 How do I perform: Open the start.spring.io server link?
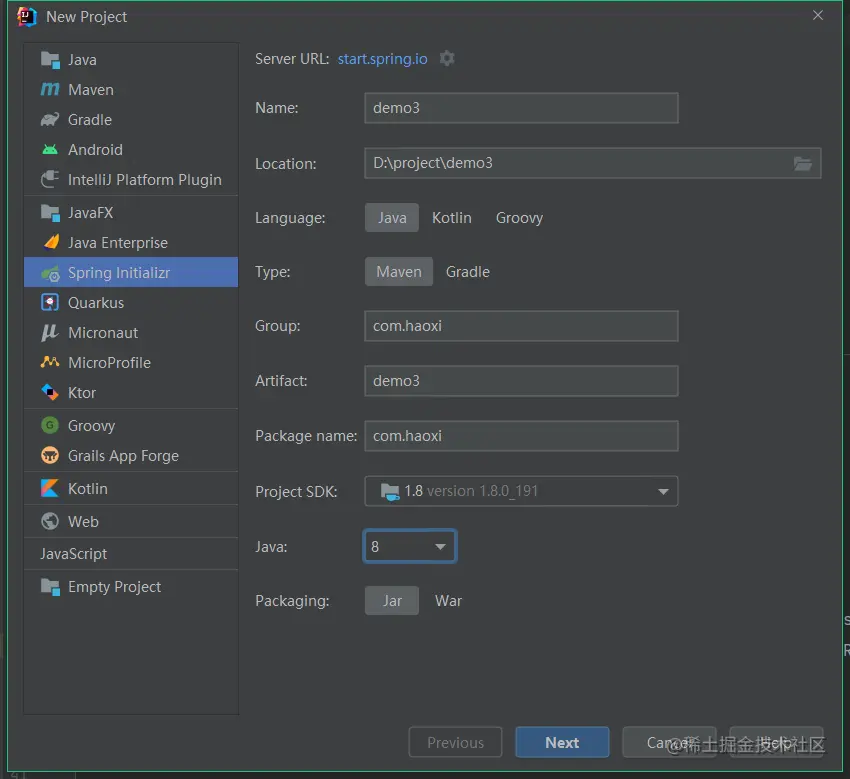pos(382,59)
